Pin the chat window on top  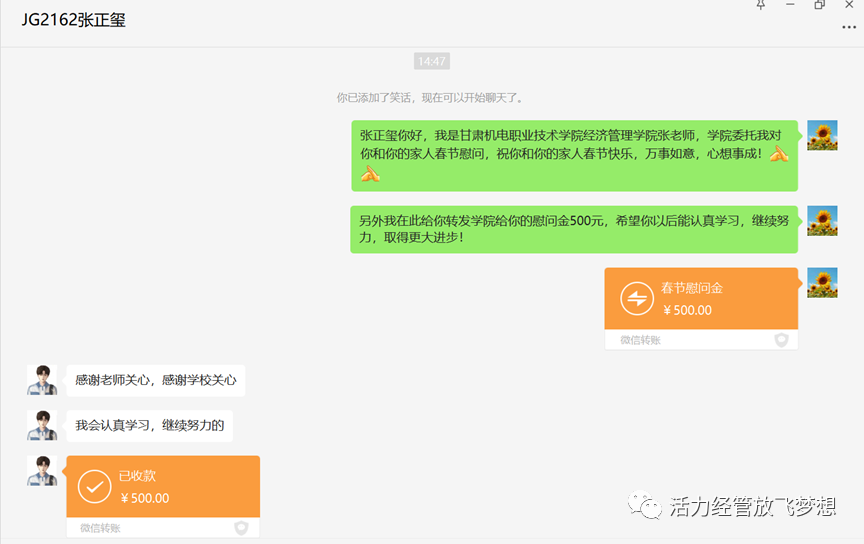[761, 5]
